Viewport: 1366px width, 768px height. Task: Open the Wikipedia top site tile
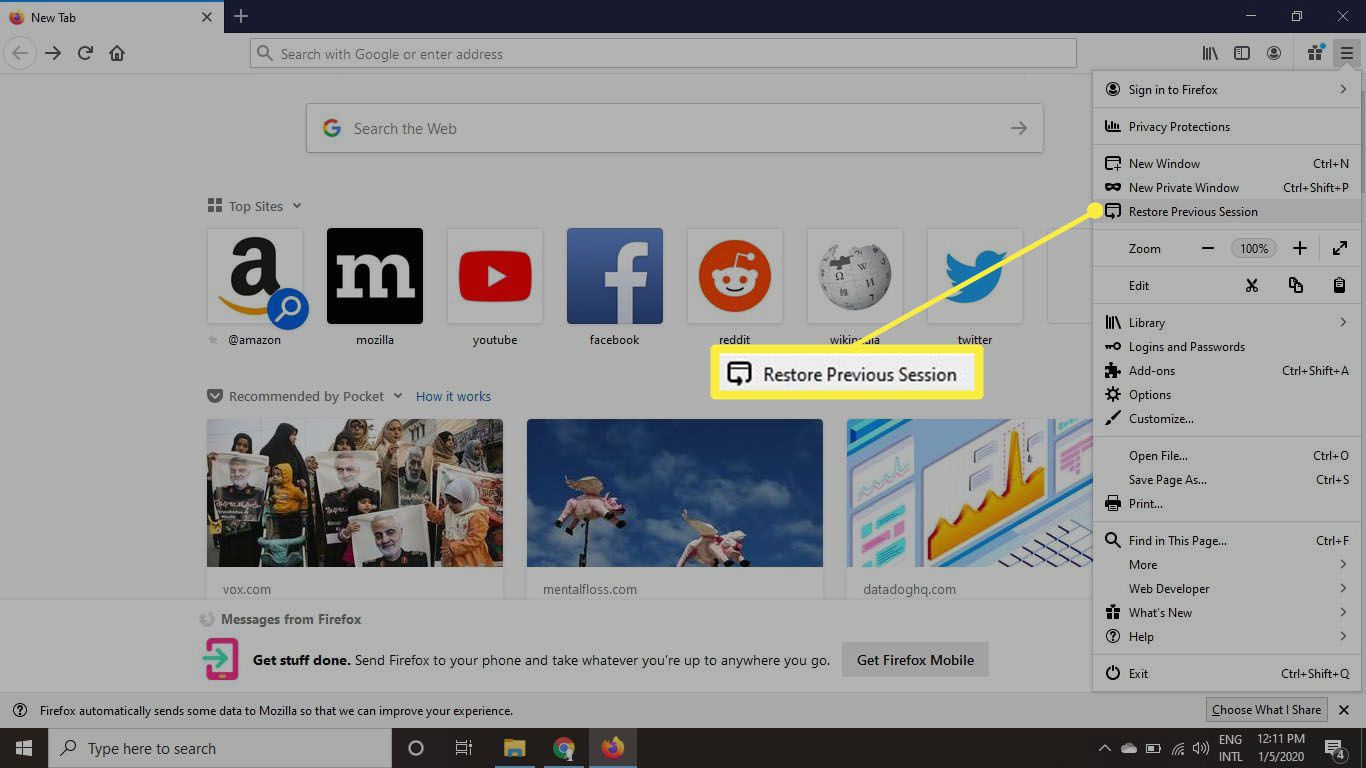855,276
